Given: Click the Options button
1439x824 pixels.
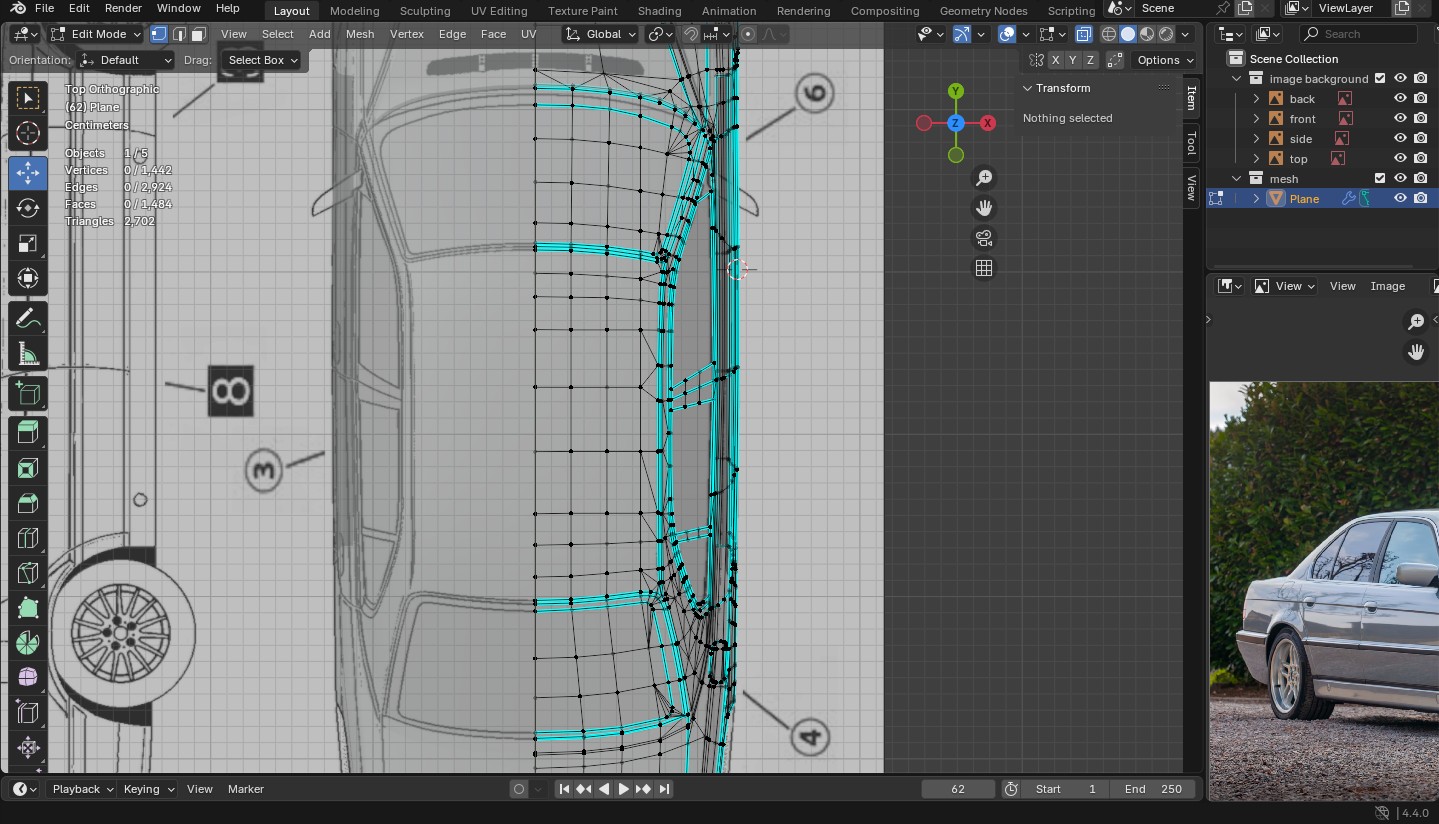Looking at the screenshot, I should 1164,60.
